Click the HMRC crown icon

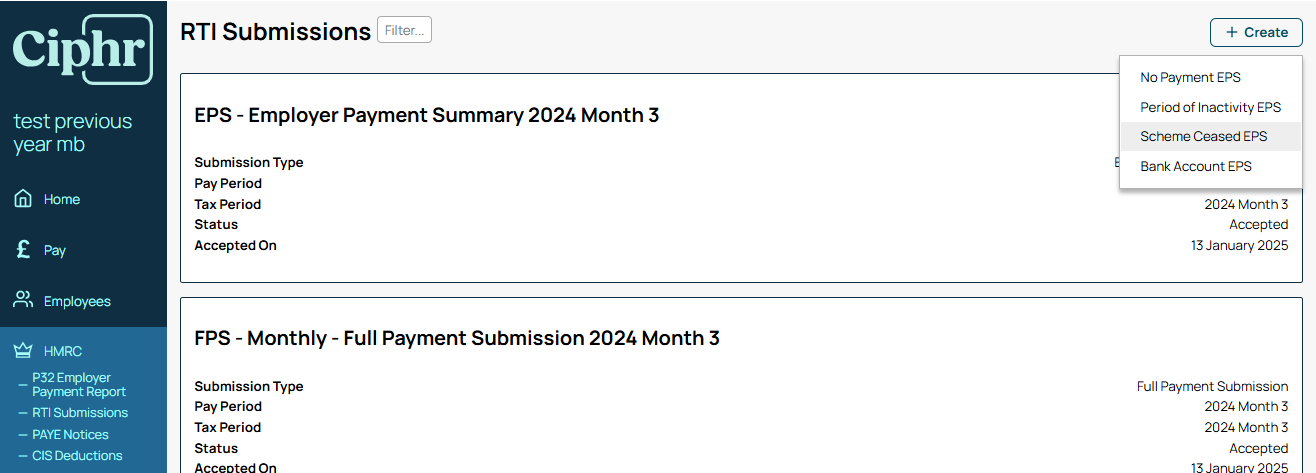click(23, 351)
